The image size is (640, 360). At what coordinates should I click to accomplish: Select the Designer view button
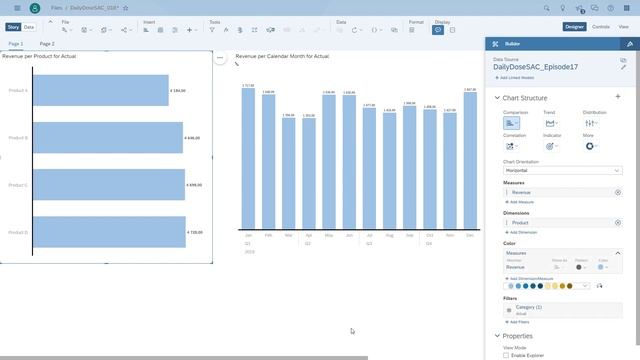click(x=574, y=27)
